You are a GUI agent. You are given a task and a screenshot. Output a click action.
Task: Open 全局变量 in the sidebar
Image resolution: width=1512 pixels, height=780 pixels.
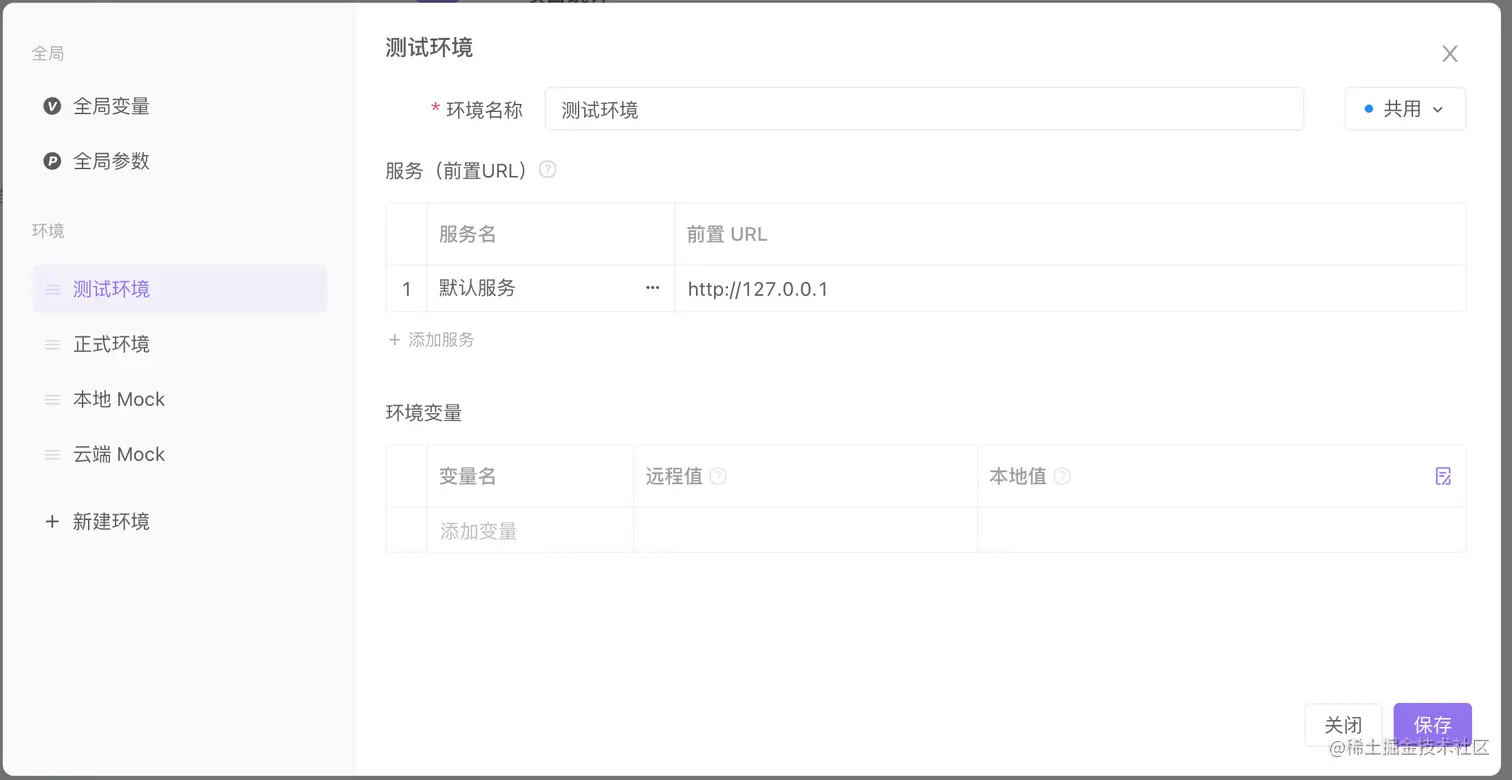coord(111,106)
